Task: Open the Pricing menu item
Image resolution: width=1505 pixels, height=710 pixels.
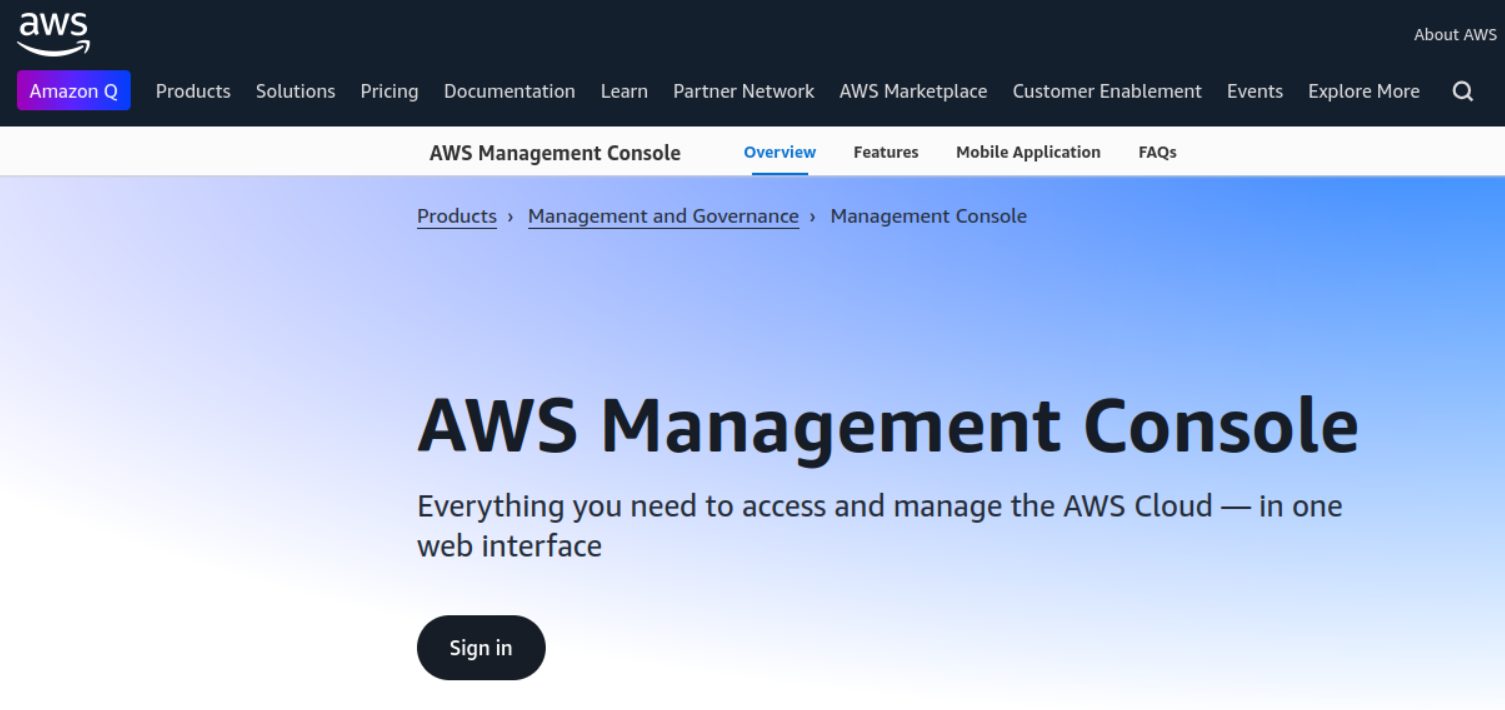Action: tap(389, 91)
